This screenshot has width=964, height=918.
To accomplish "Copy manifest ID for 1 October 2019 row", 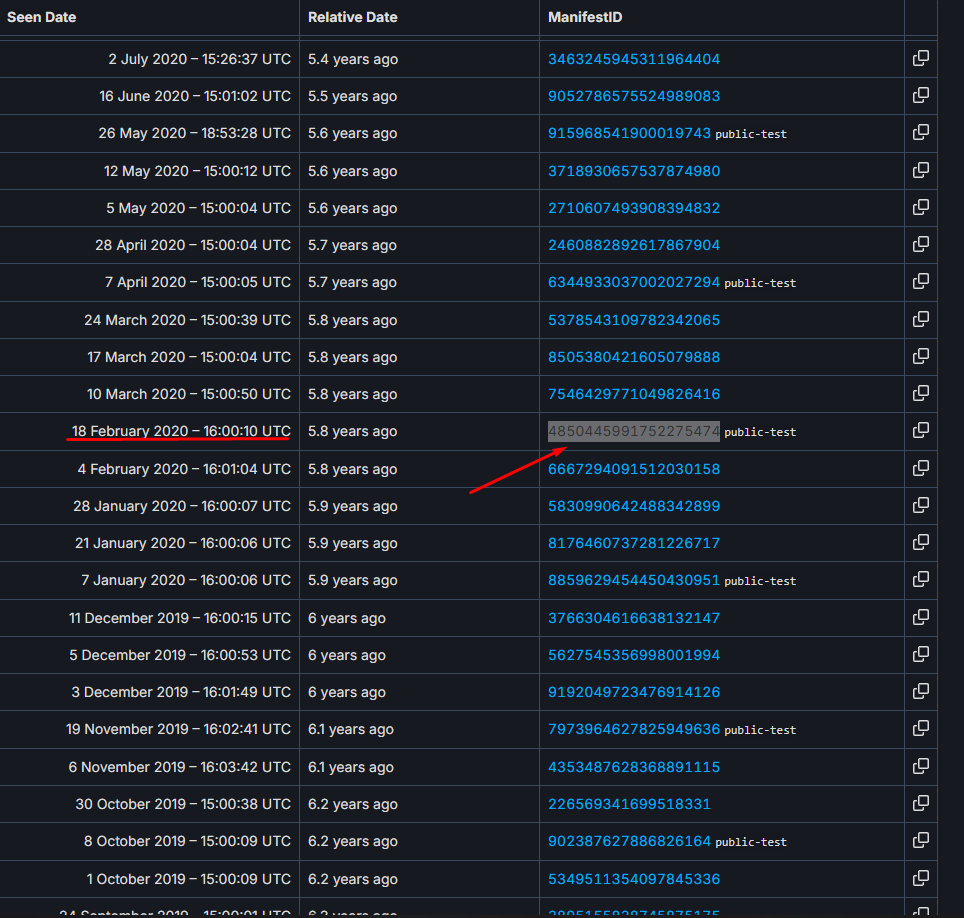I will coord(921,879).
